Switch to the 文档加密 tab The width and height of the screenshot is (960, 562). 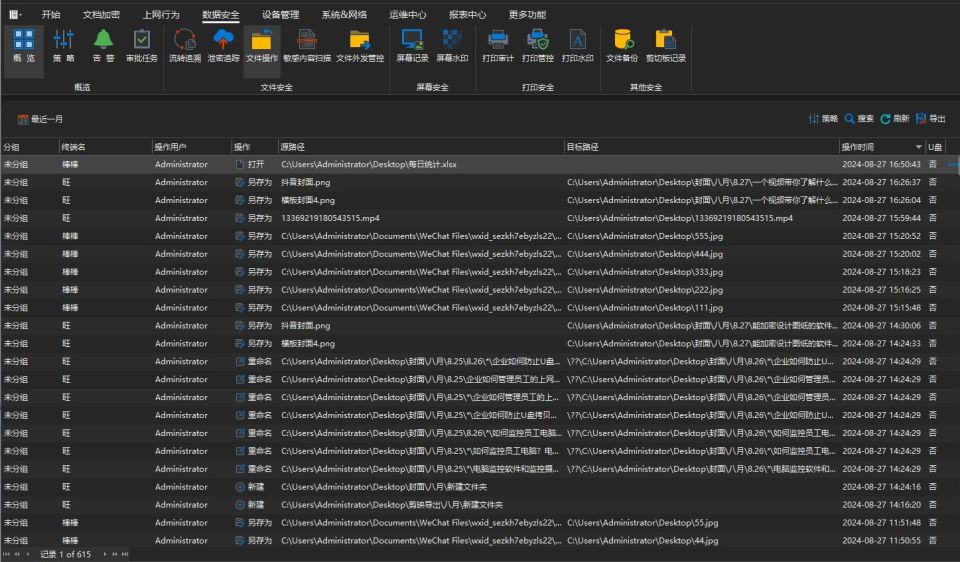click(x=102, y=14)
